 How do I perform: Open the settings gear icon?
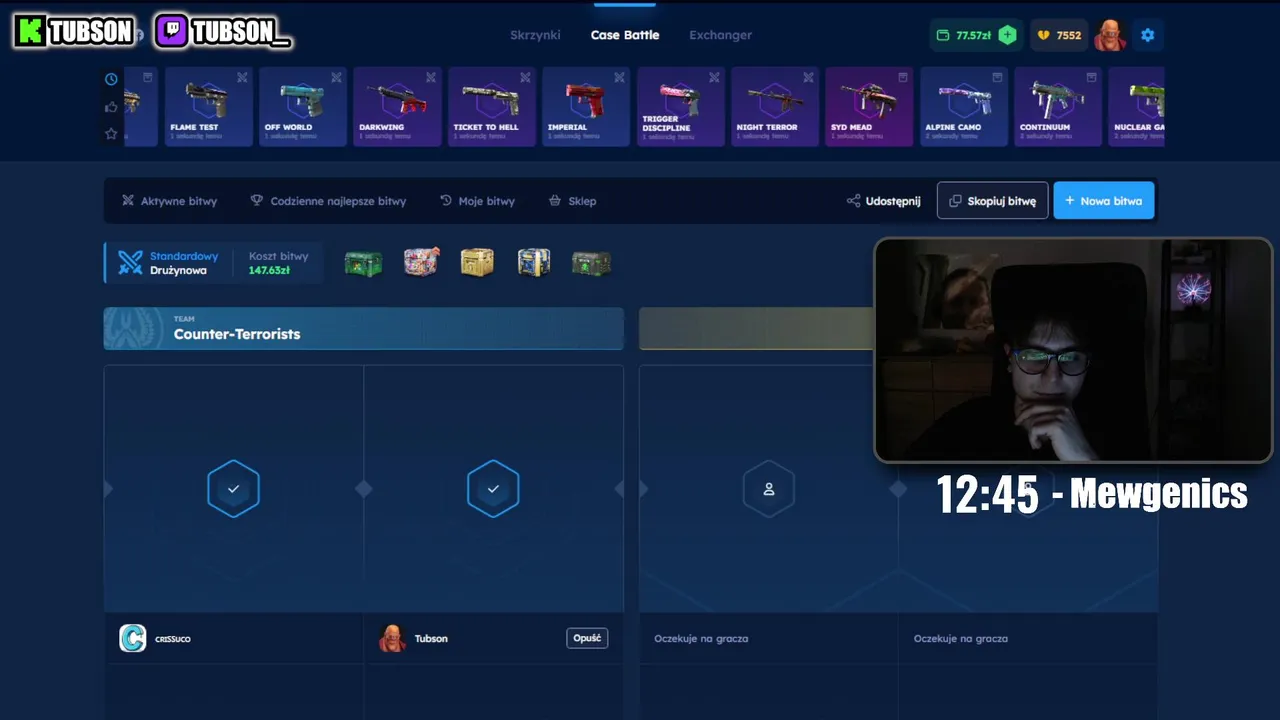(1147, 35)
